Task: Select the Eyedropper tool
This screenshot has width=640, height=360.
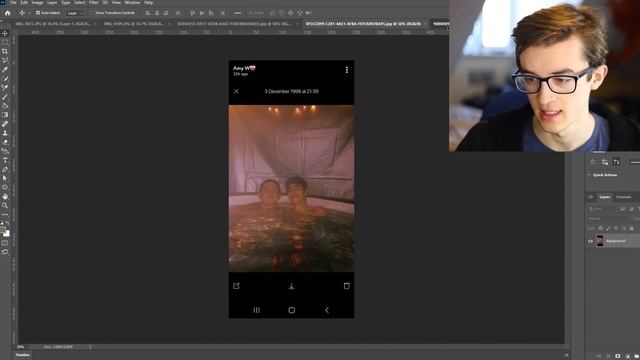Action: point(5,69)
